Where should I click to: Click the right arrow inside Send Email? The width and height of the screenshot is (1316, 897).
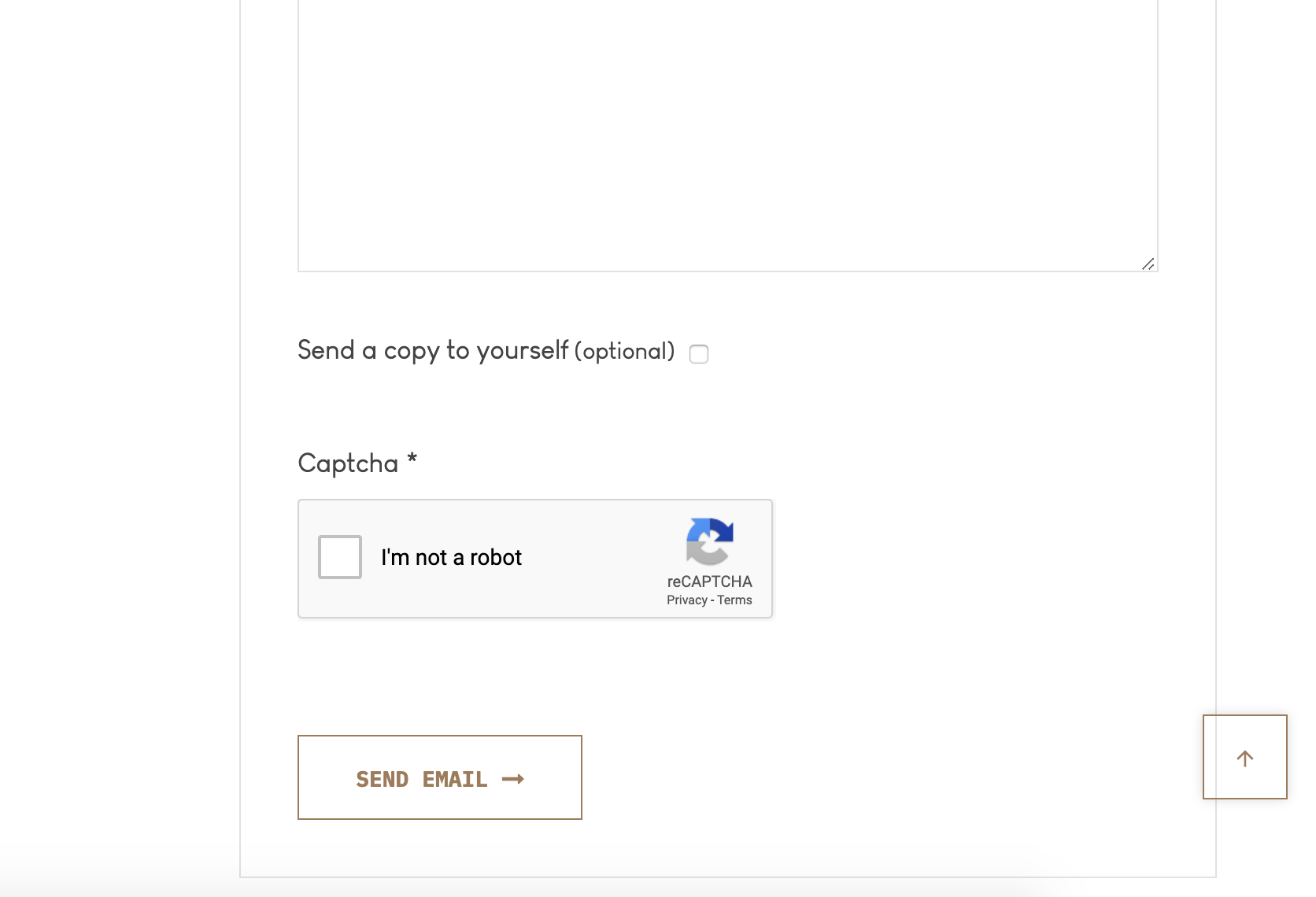(x=513, y=779)
